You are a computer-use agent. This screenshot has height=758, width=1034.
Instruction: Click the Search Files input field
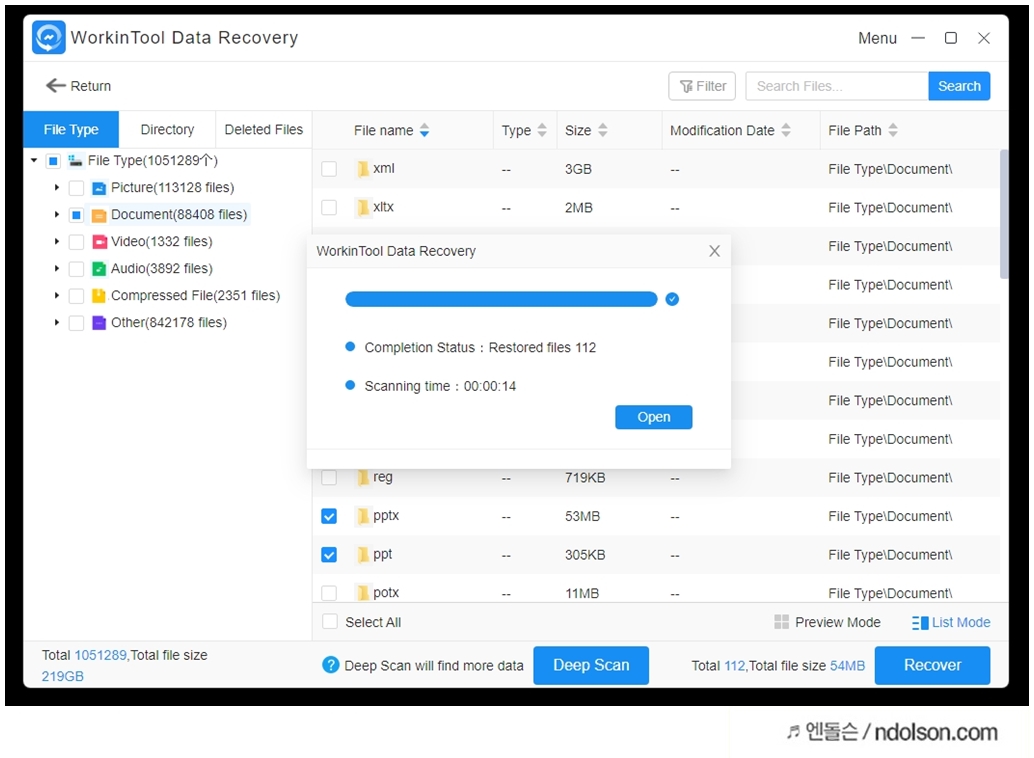click(837, 86)
